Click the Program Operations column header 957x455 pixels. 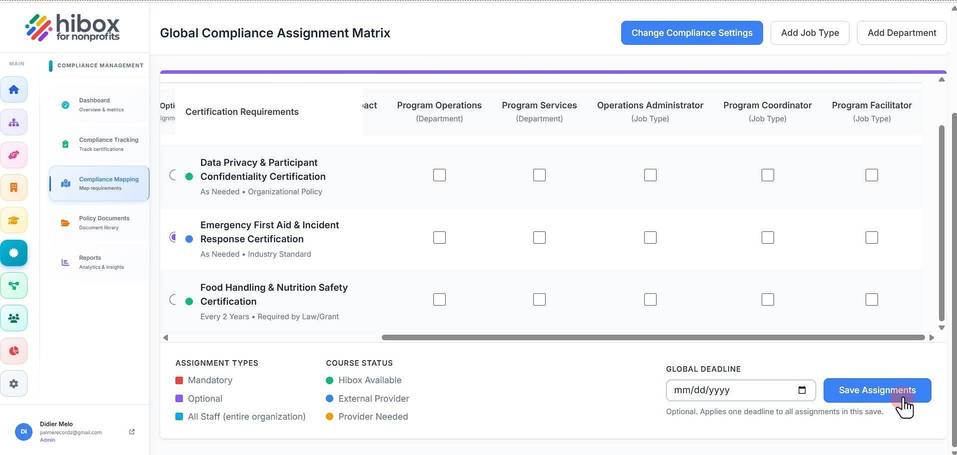coord(439,111)
